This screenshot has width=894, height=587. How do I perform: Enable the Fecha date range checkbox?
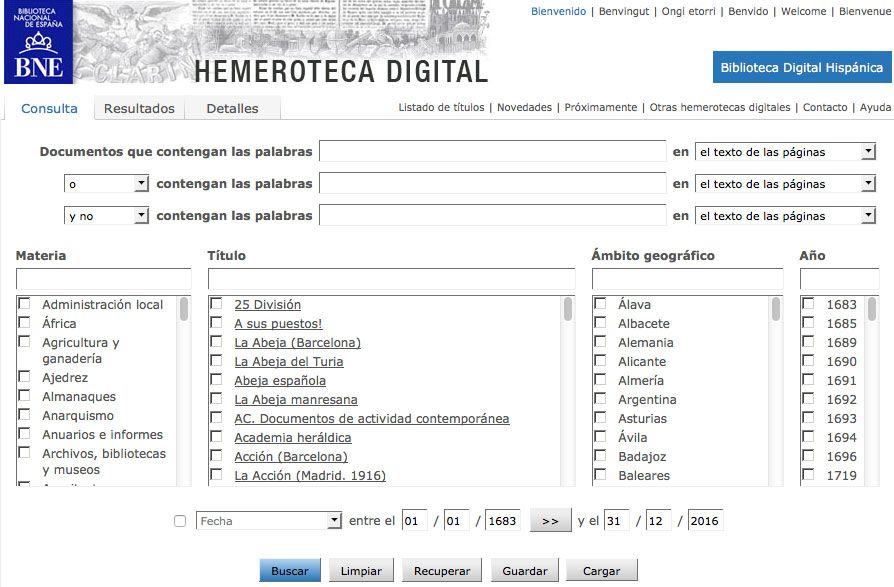point(180,521)
